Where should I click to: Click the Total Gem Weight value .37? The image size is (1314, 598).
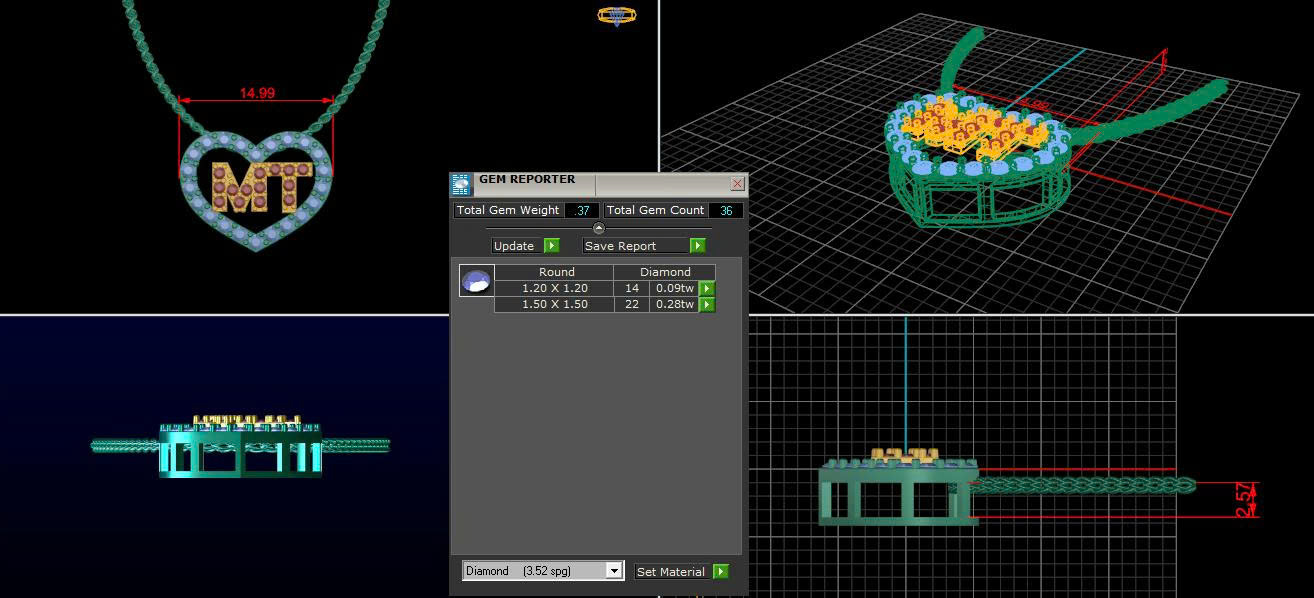(582, 210)
